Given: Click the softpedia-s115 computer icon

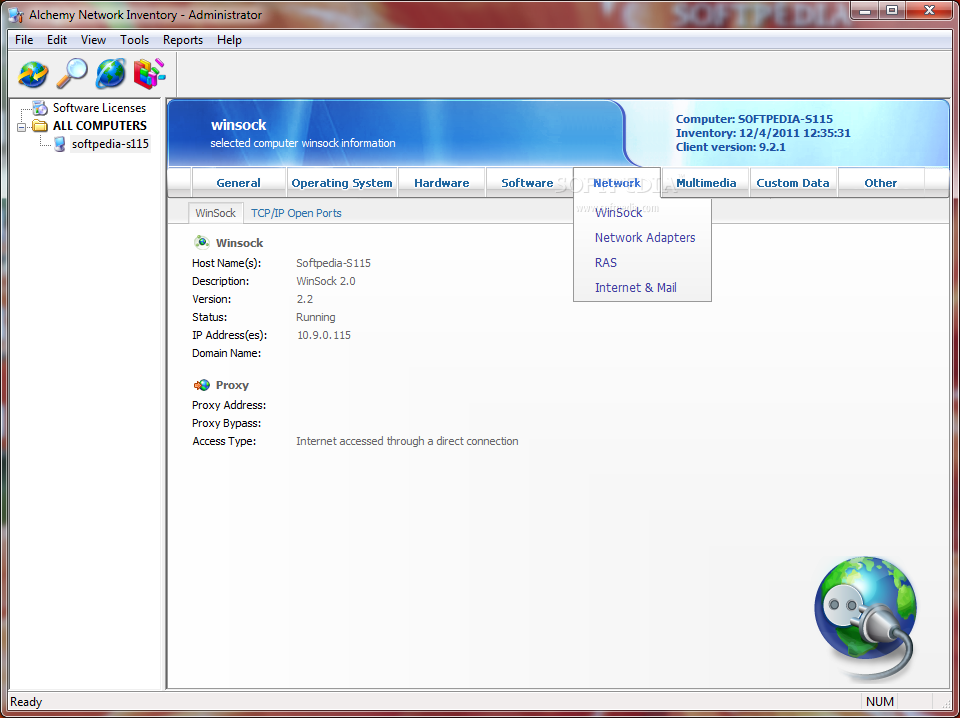Looking at the screenshot, I should point(59,144).
